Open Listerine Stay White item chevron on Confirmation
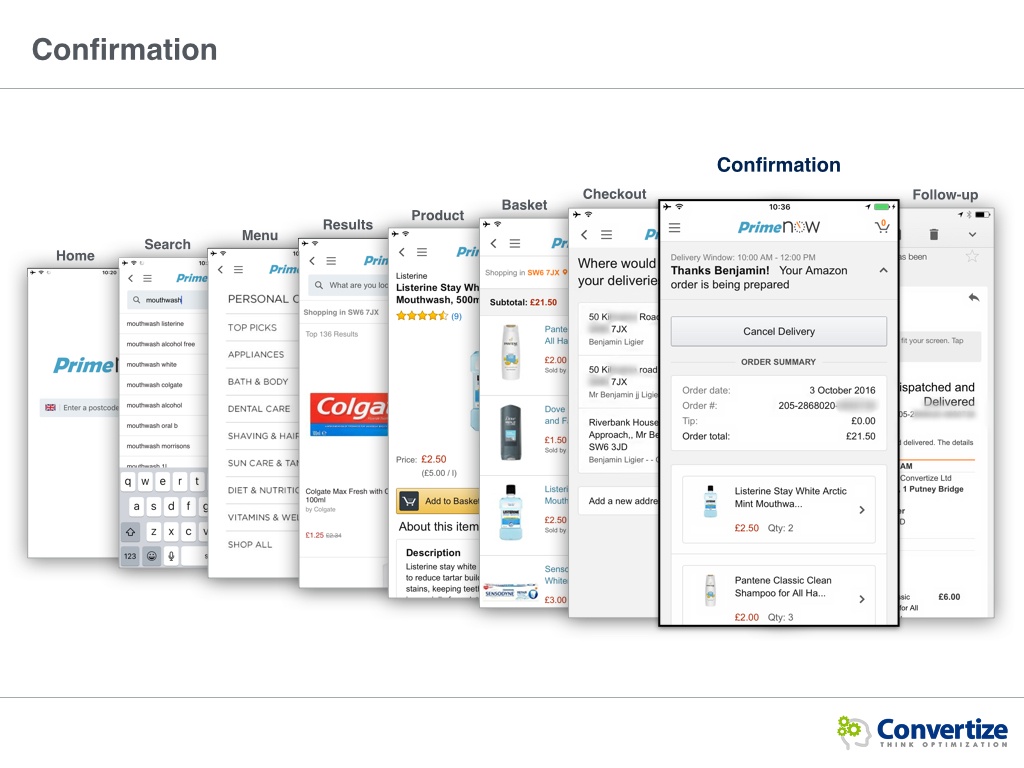 (862, 510)
